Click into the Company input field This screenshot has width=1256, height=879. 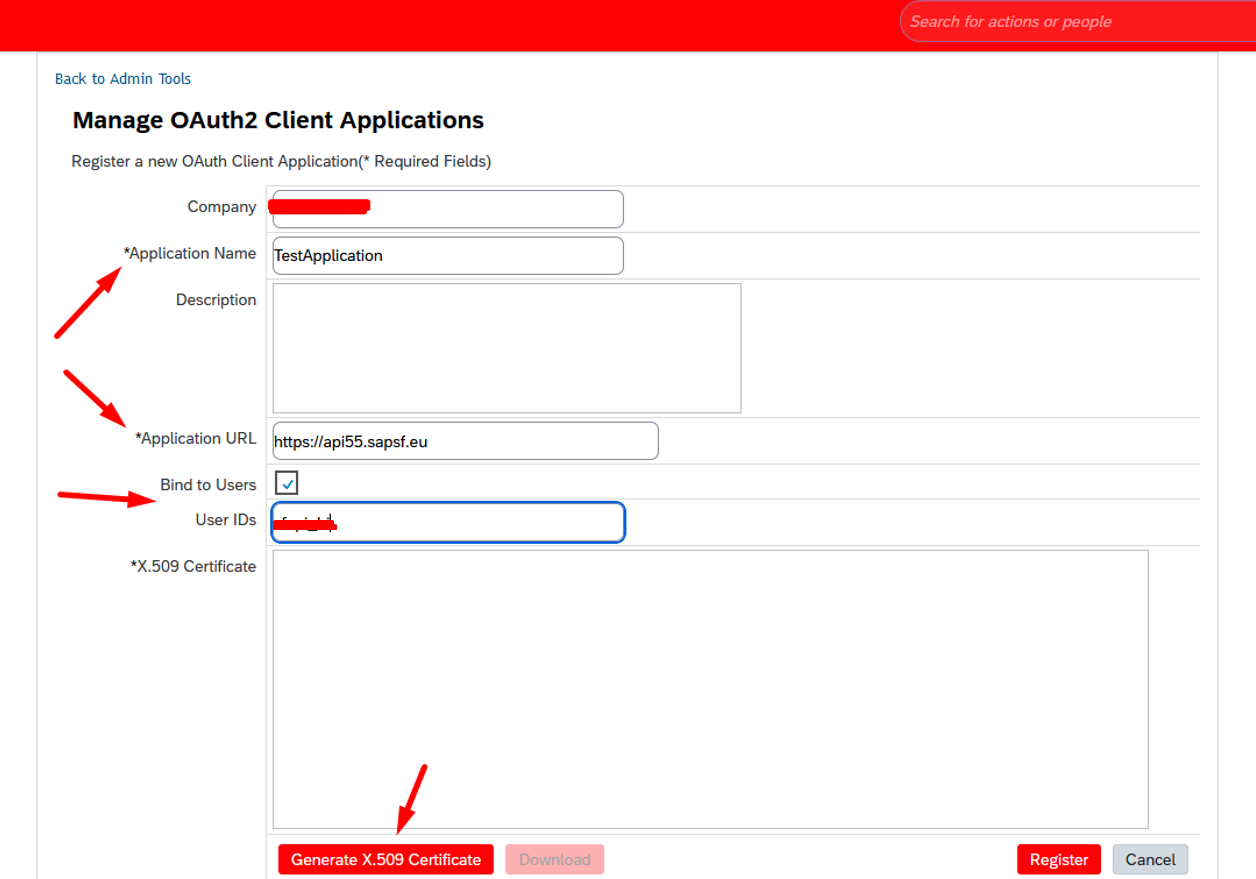[448, 209]
